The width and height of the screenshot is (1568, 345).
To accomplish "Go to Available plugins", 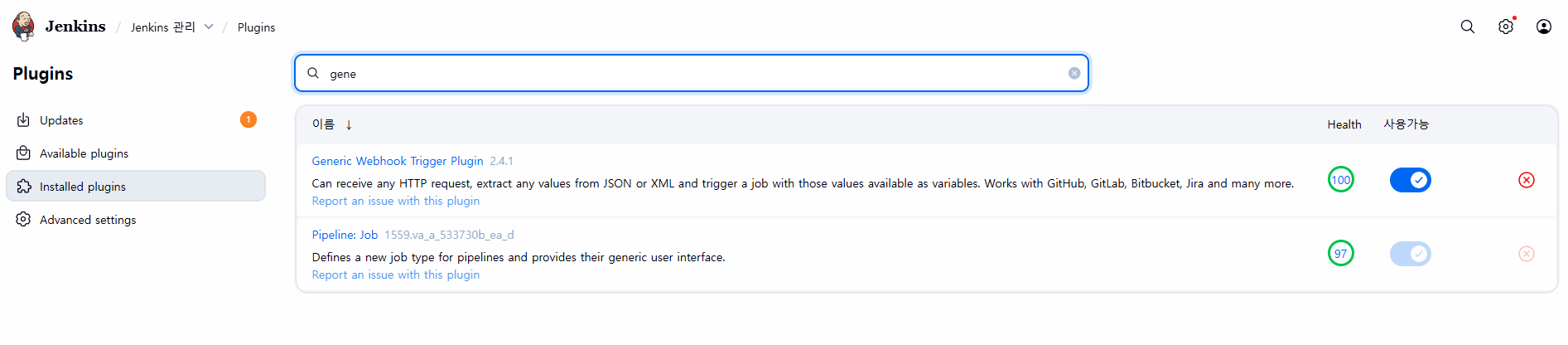I will (84, 153).
